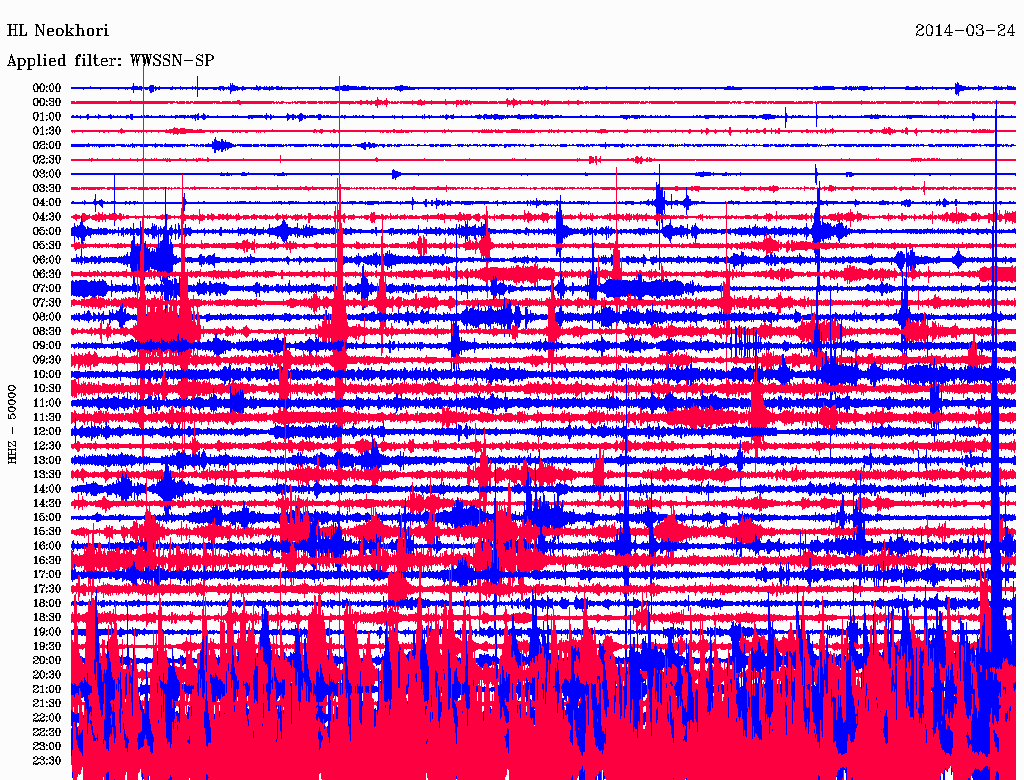Click the 10:00 time label
Viewport: 1024px width, 780px height.
[x=47, y=374]
